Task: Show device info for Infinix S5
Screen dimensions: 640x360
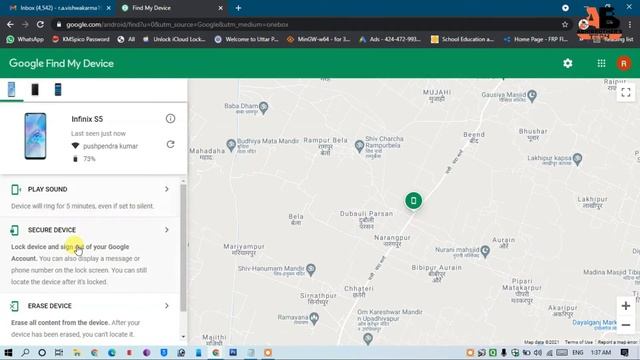Action: [x=170, y=119]
